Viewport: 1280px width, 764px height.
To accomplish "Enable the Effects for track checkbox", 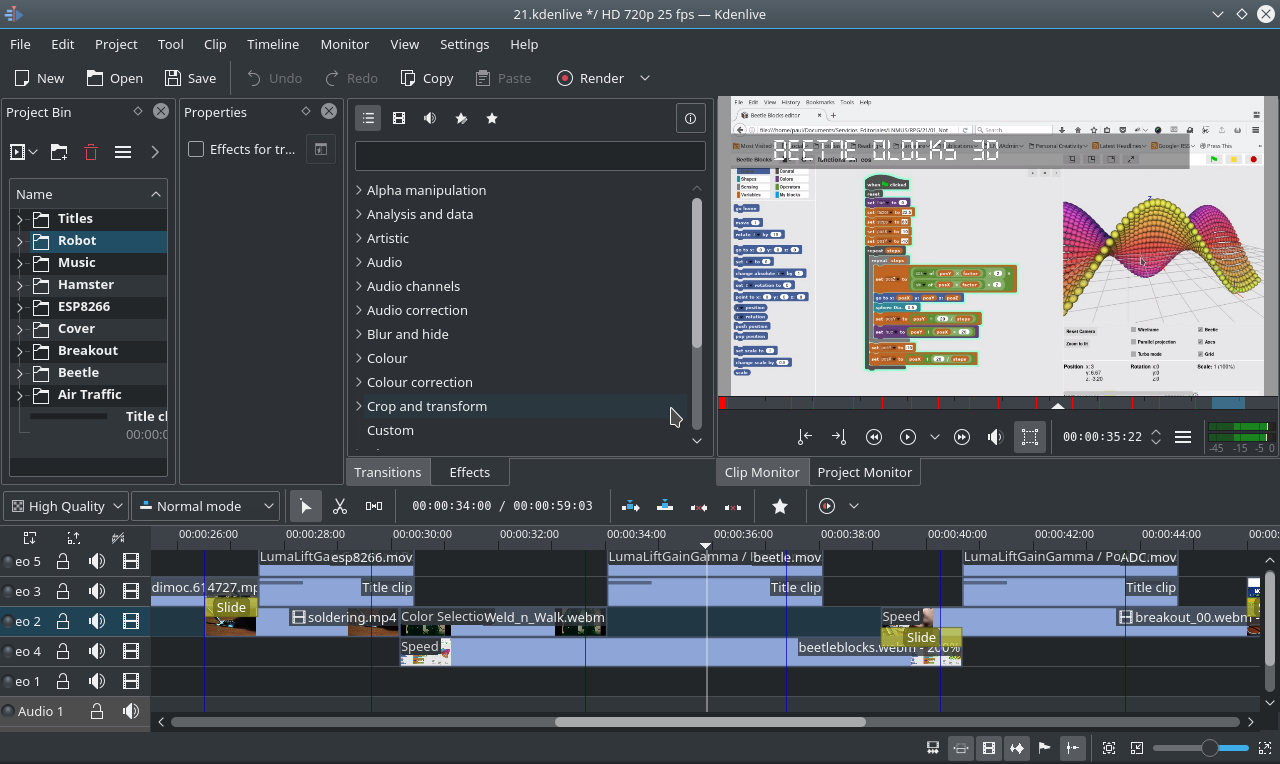I will (196, 149).
